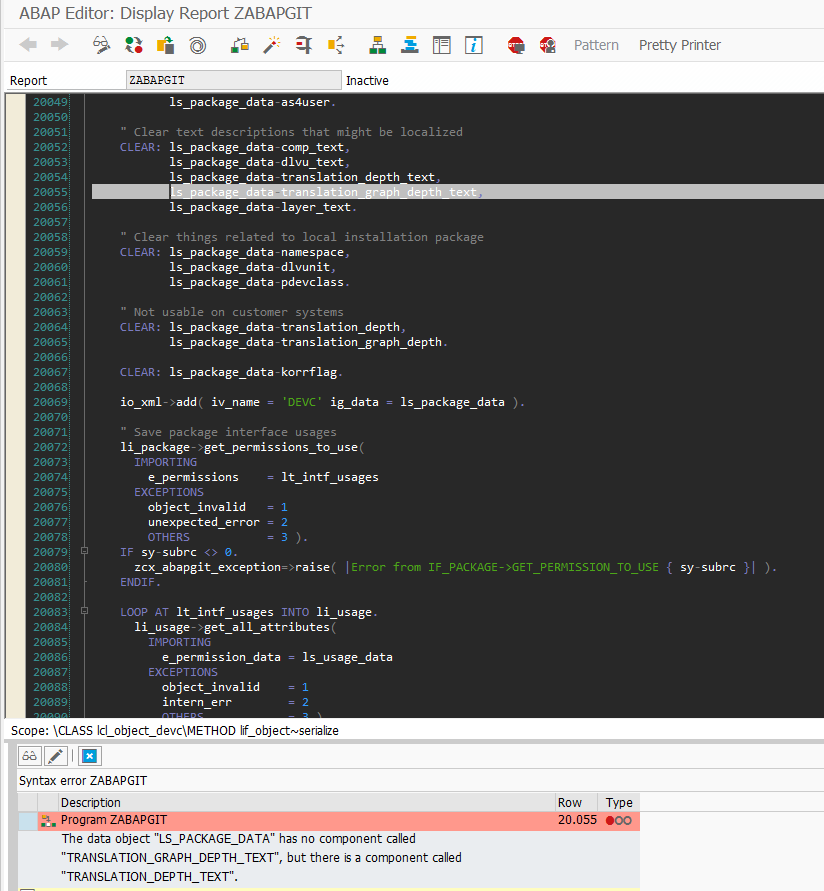Click the Pattern button
Viewport: 824px width, 891px height.
tap(596, 45)
